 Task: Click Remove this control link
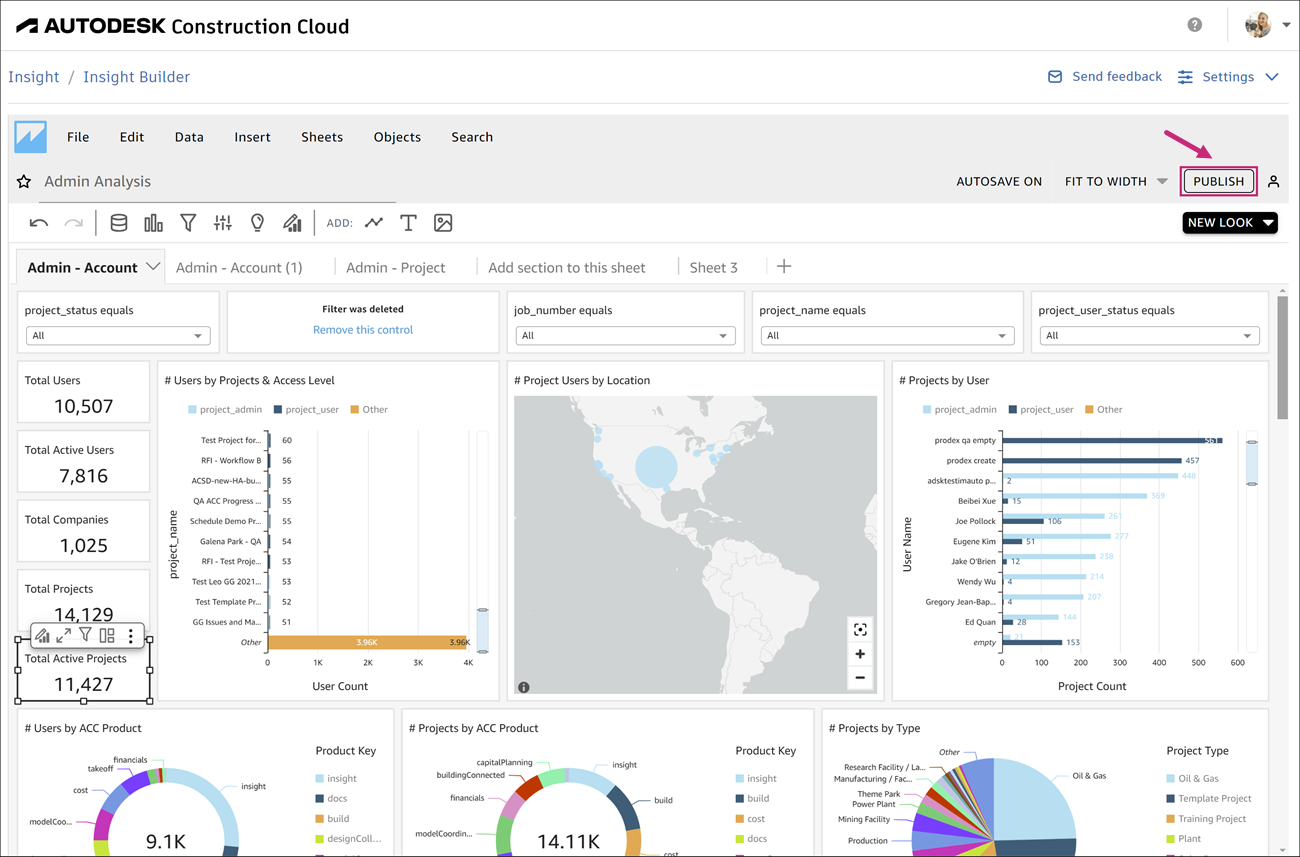coord(363,330)
